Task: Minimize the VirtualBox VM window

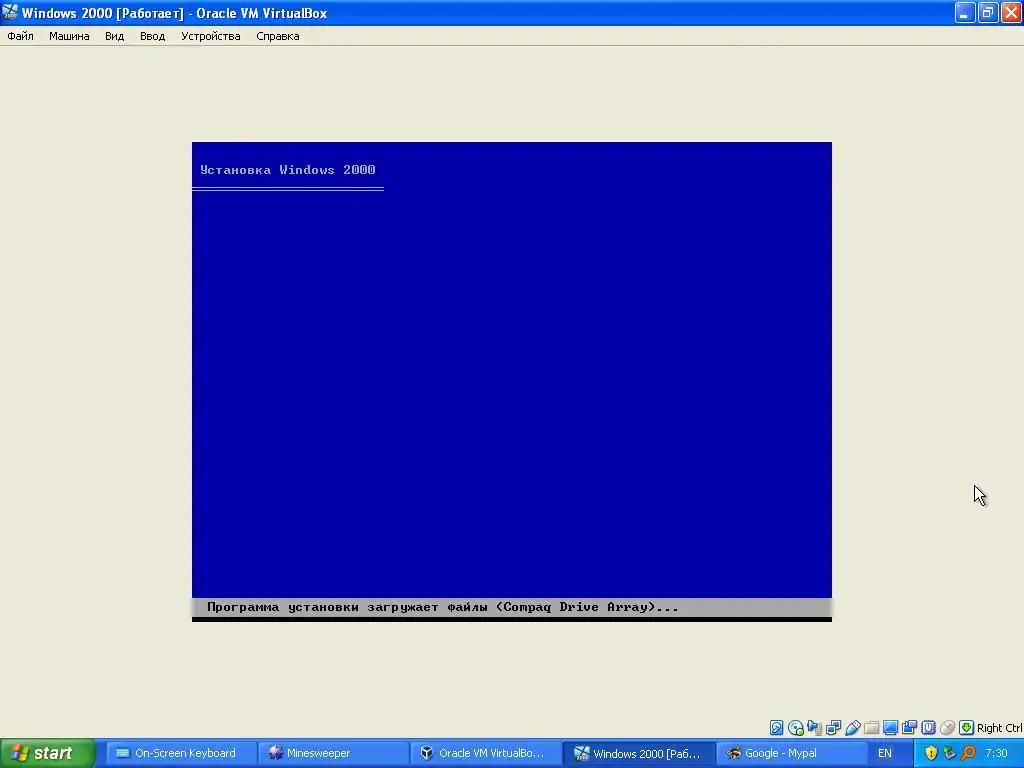Action: pos(965,12)
